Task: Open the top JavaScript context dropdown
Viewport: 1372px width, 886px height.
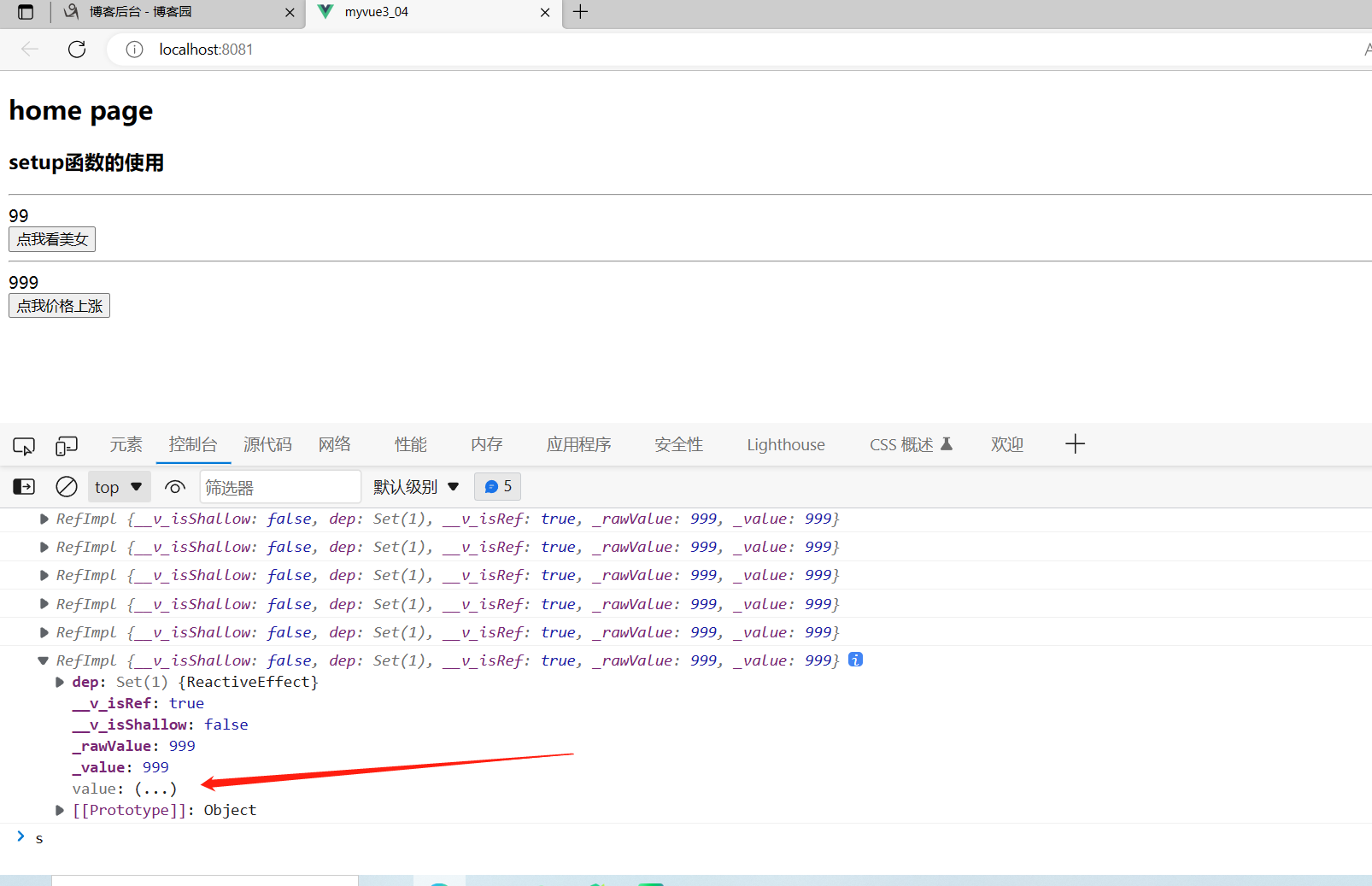Action: point(119,487)
